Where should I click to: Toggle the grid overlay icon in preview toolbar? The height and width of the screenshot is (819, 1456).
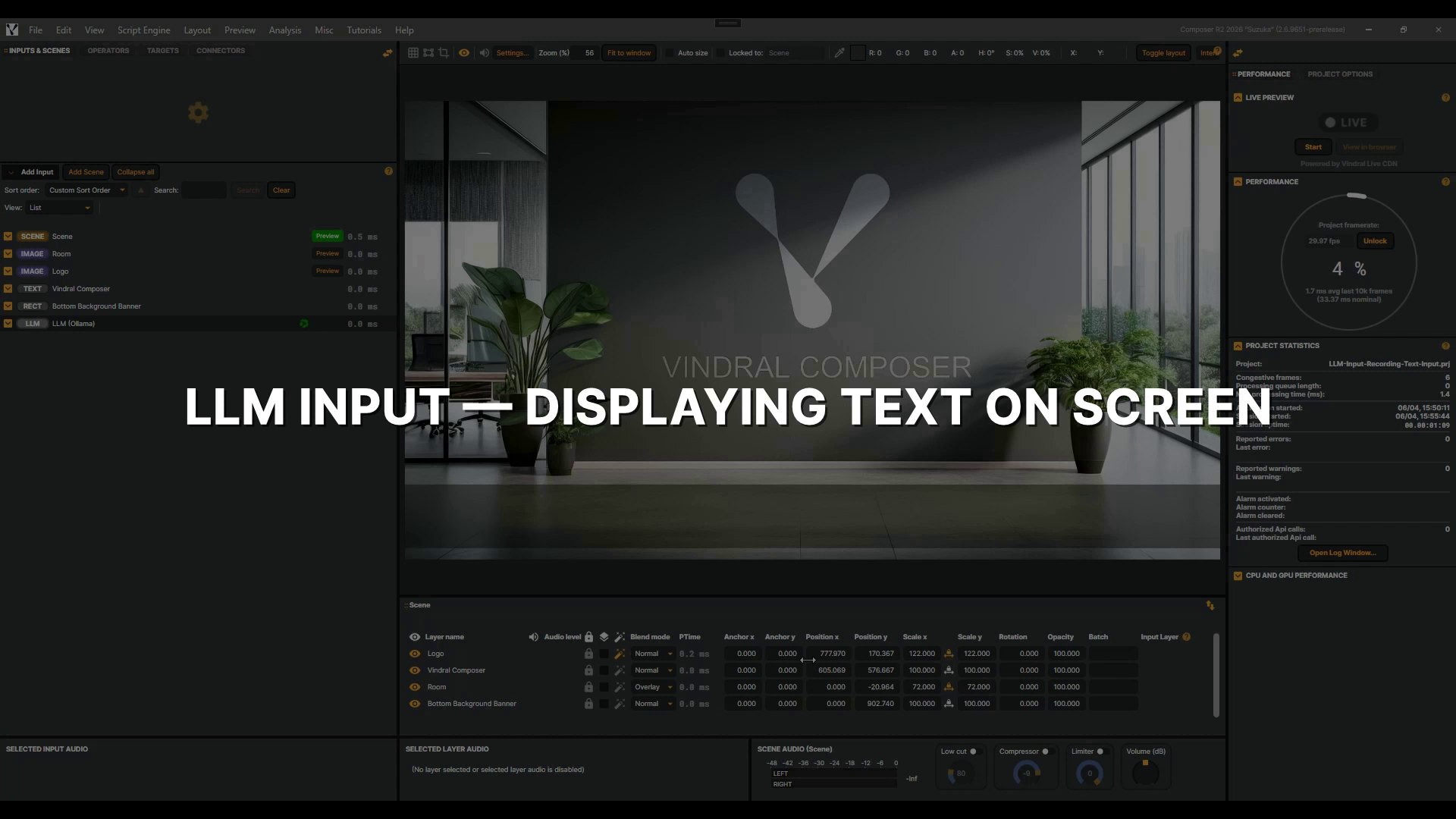click(x=413, y=53)
